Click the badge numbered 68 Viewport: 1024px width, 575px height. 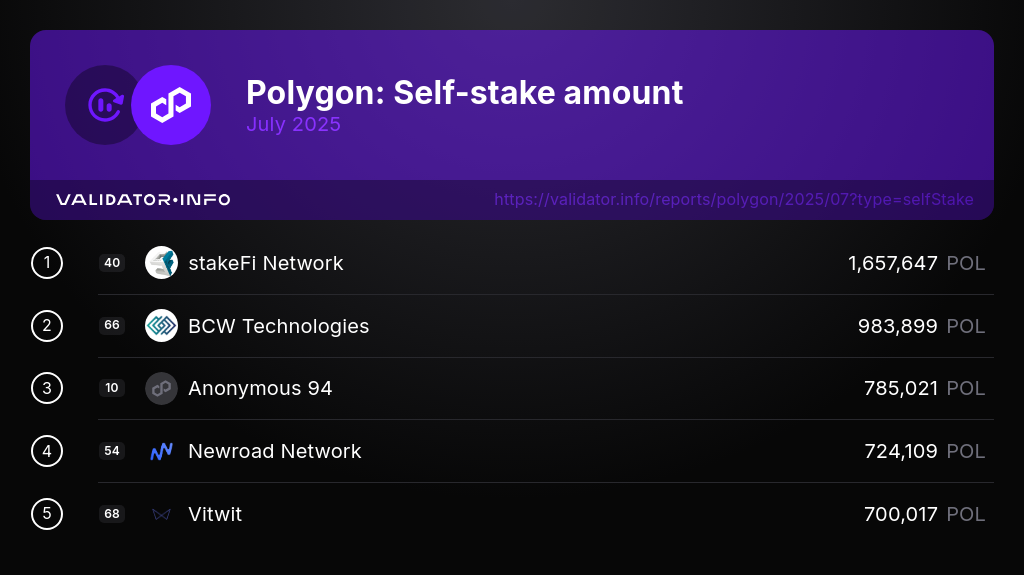point(112,514)
